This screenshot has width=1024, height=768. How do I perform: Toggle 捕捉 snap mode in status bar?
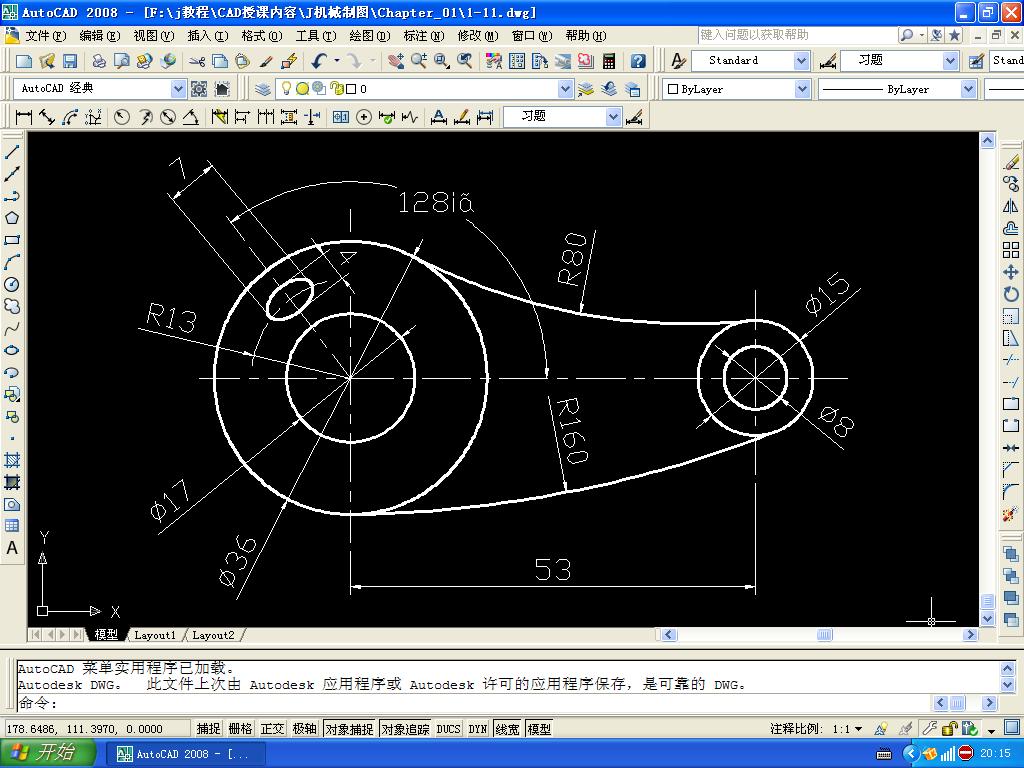[x=208, y=729]
